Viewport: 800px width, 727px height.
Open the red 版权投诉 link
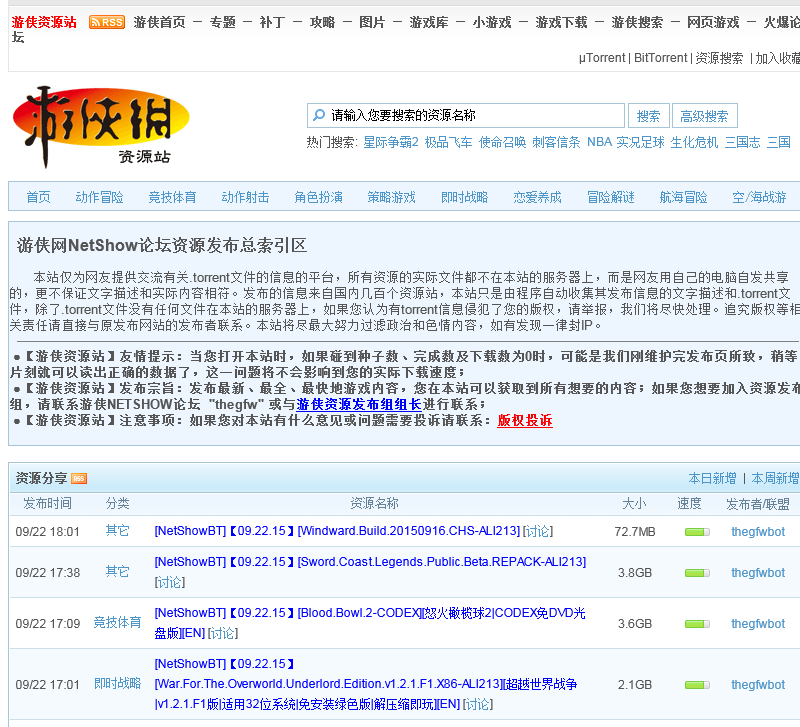coord(525,420)
